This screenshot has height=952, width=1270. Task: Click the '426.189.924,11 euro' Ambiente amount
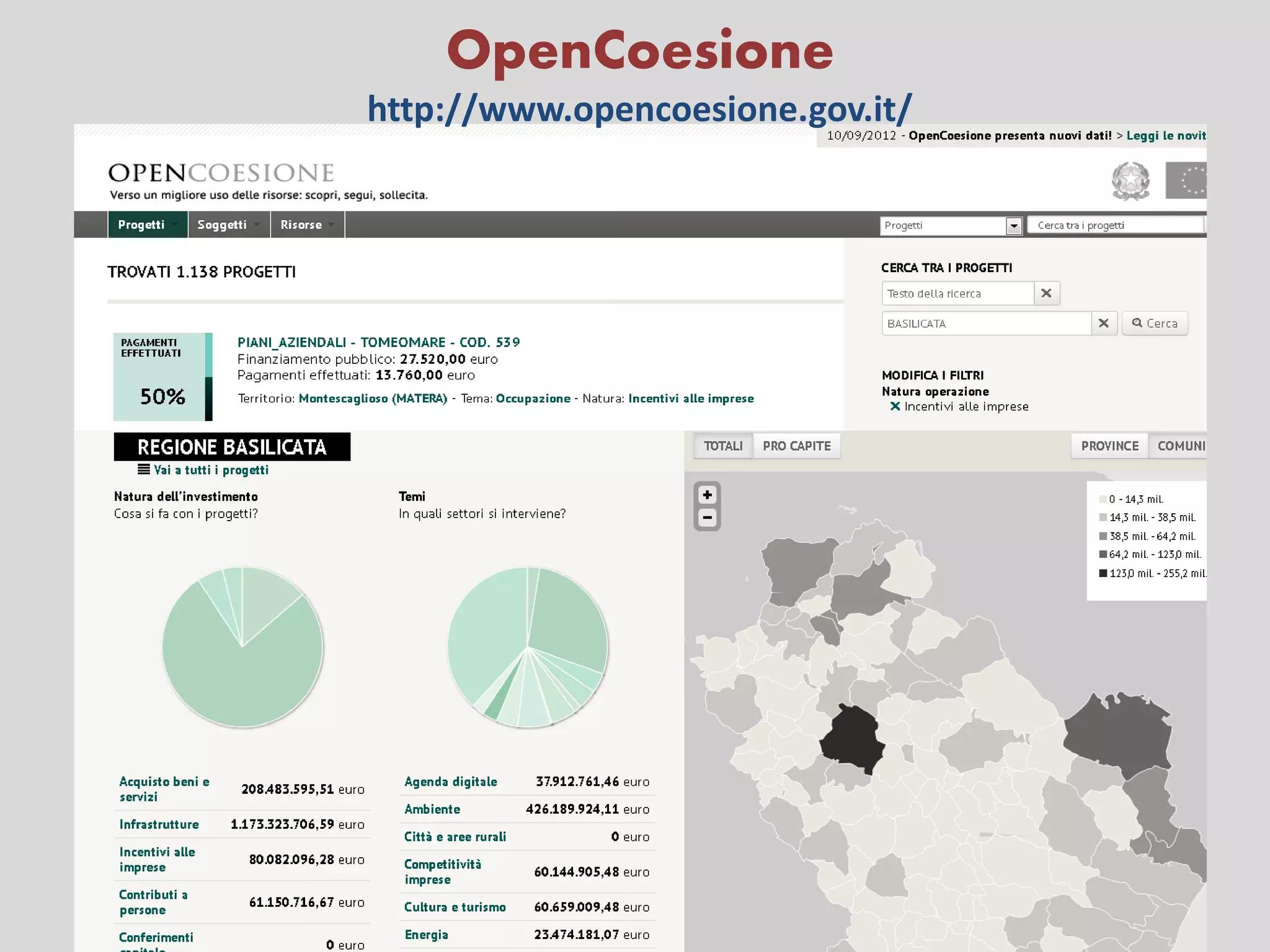click(x=587, y=809)
